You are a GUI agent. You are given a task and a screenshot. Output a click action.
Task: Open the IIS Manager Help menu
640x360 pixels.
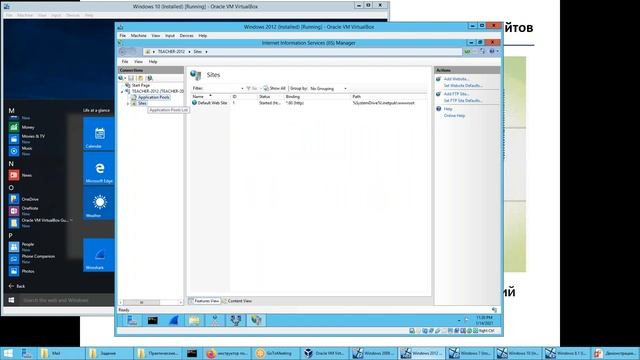click(153, 62)
